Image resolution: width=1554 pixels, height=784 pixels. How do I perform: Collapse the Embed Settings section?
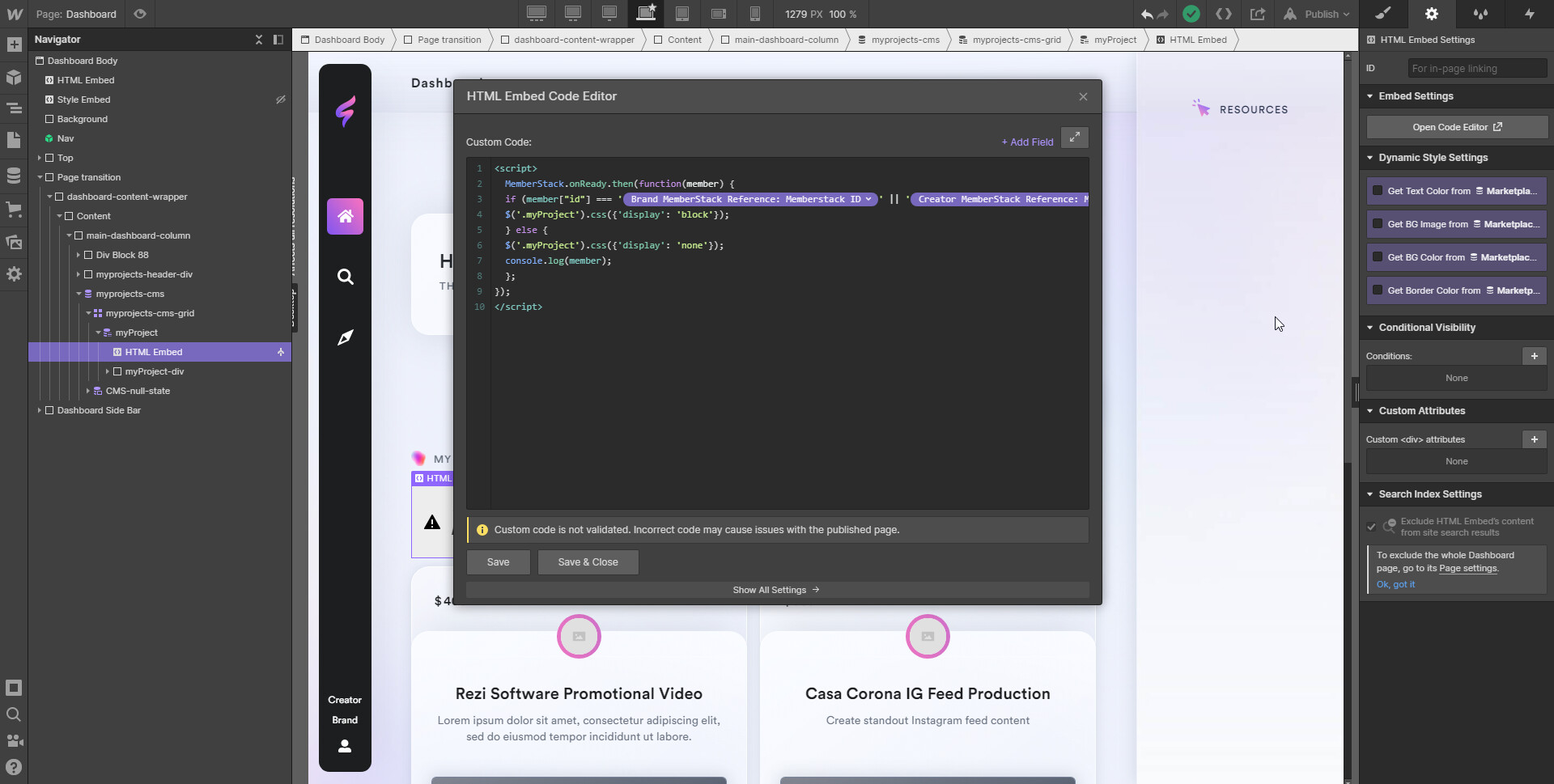click(x=1369, y=96)
